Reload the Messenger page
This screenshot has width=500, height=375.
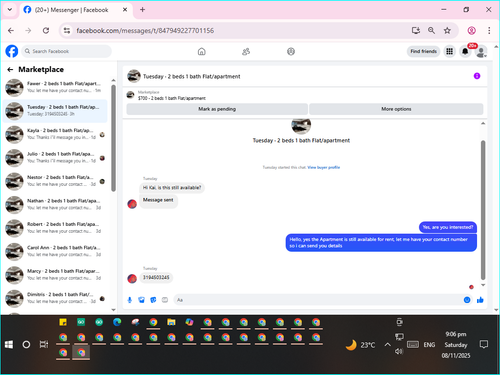pos(46,31)
